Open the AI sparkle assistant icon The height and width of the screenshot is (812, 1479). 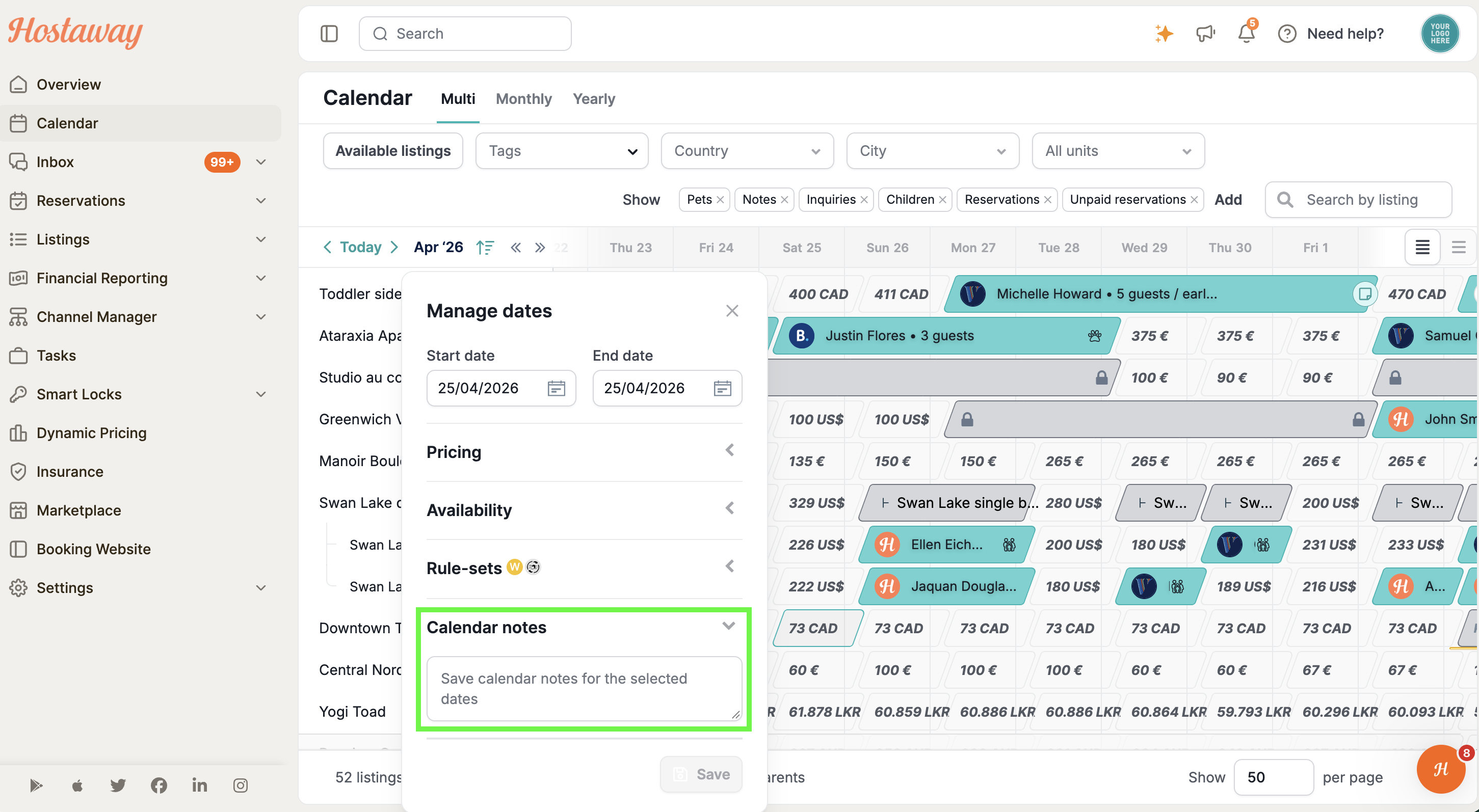click(1164, 34)
